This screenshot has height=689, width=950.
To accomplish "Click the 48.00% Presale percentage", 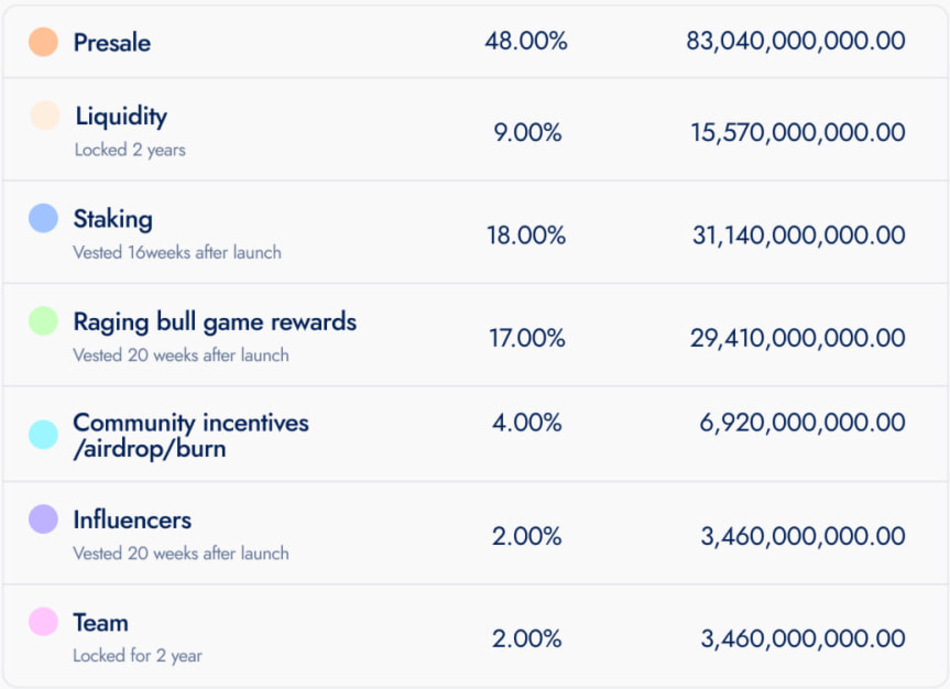I will (526, 41).
